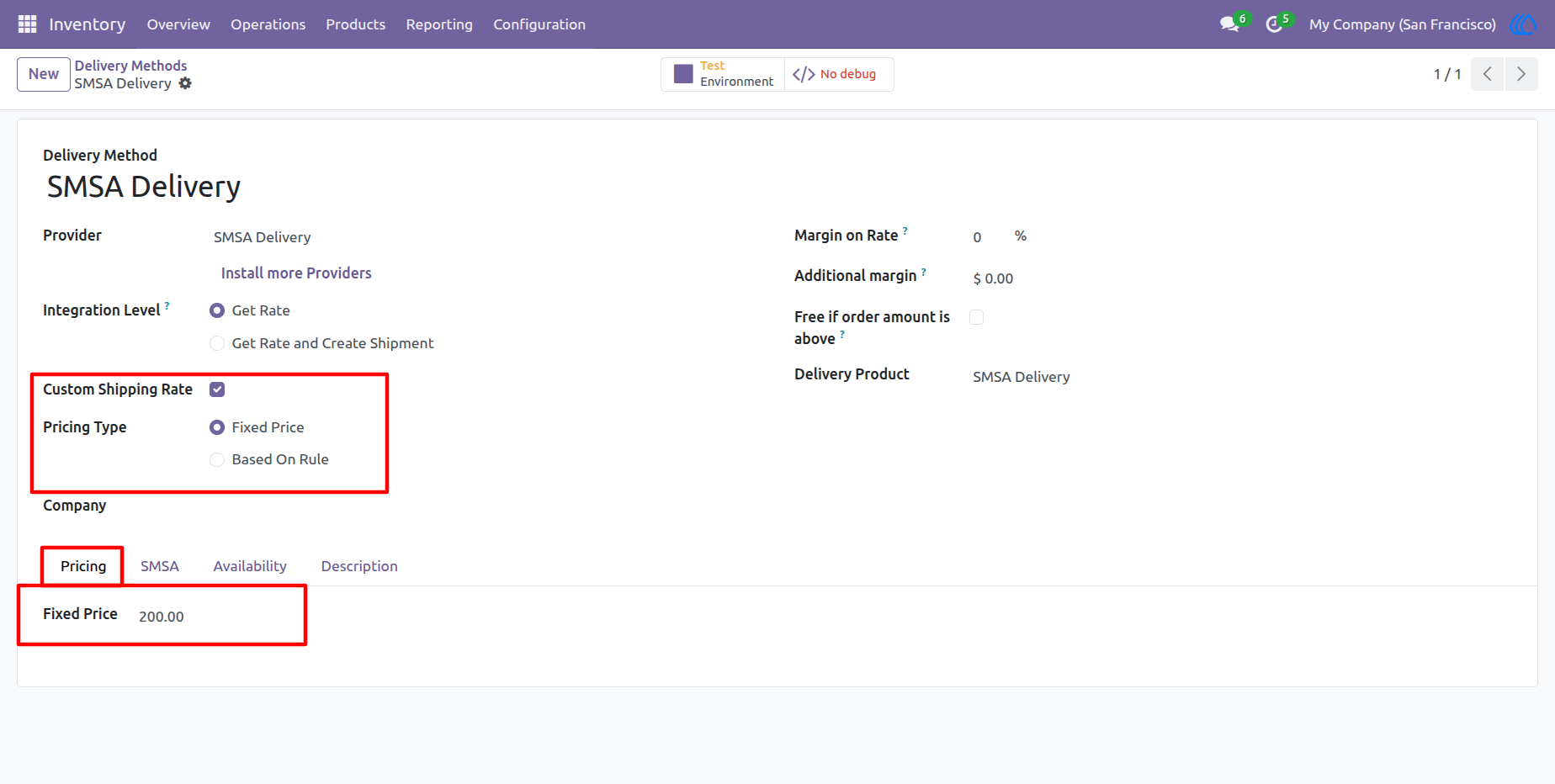Switch to the Description tab
Image resolution: width=1555 pixels, height=784 pixels.
[x=359, y=566]
